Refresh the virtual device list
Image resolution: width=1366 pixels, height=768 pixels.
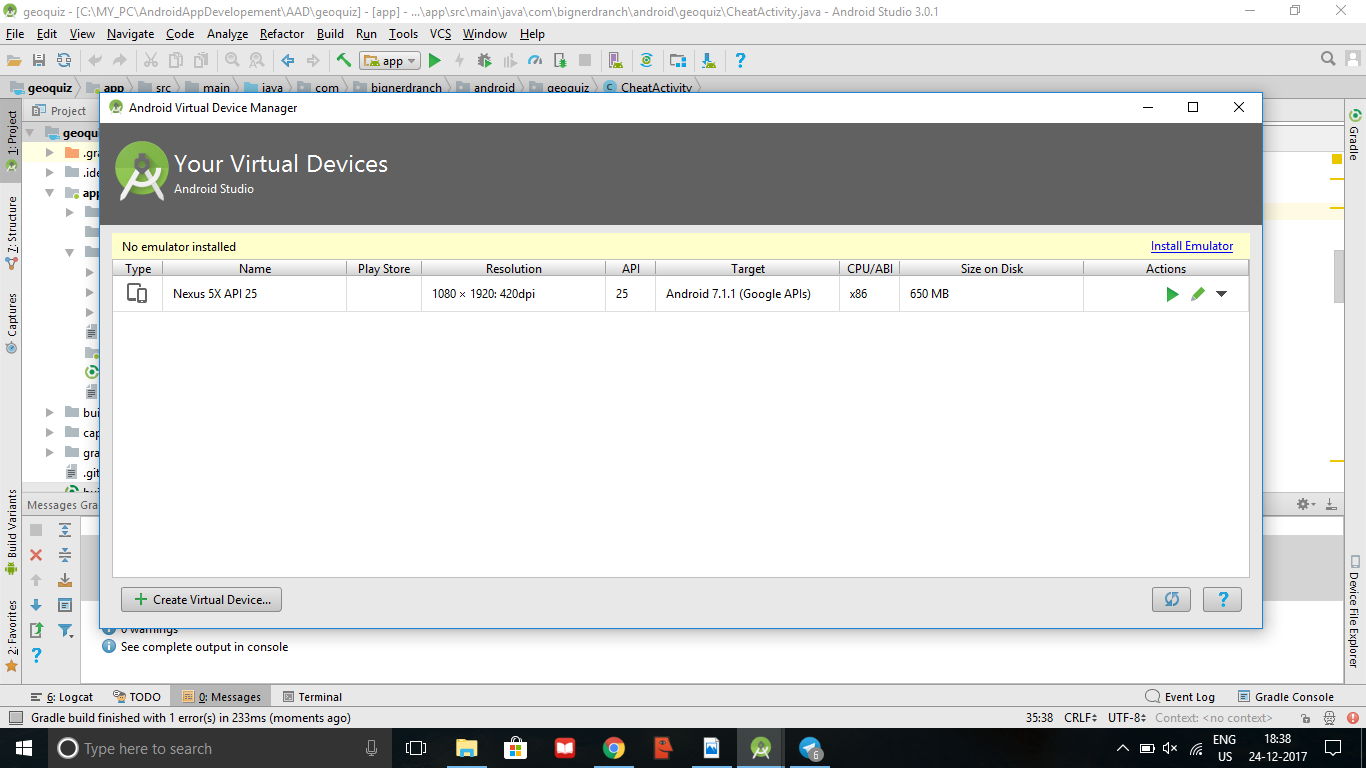1171,599
